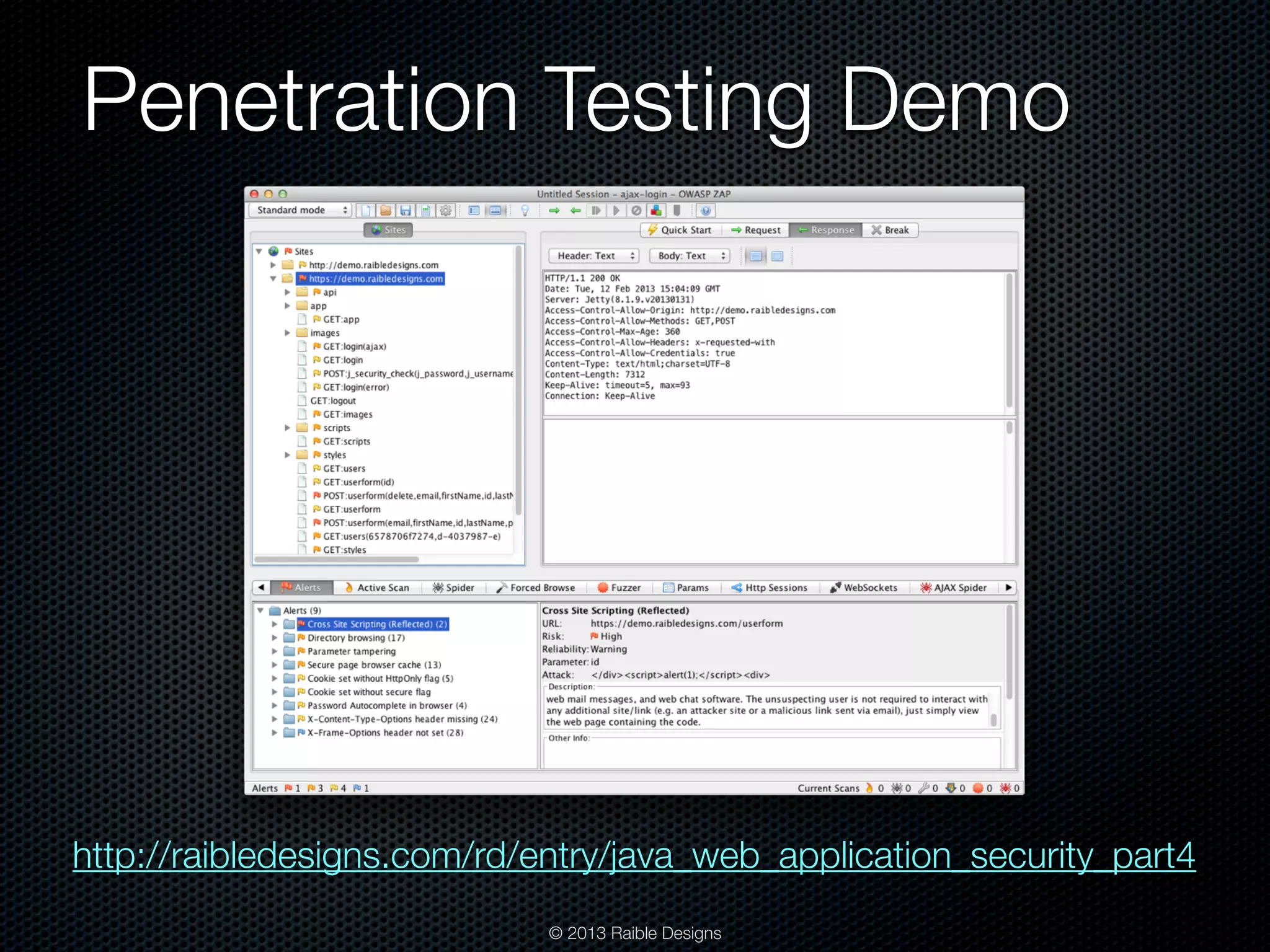
Task: Click the Persist Session floppy disk icon
Action: pyautogui.click(x=406, y=211)
